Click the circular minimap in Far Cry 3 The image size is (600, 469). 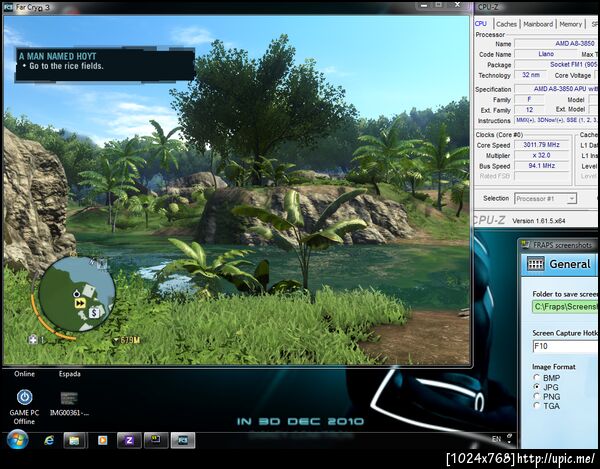pyautogui.click(x=77, y=294)
